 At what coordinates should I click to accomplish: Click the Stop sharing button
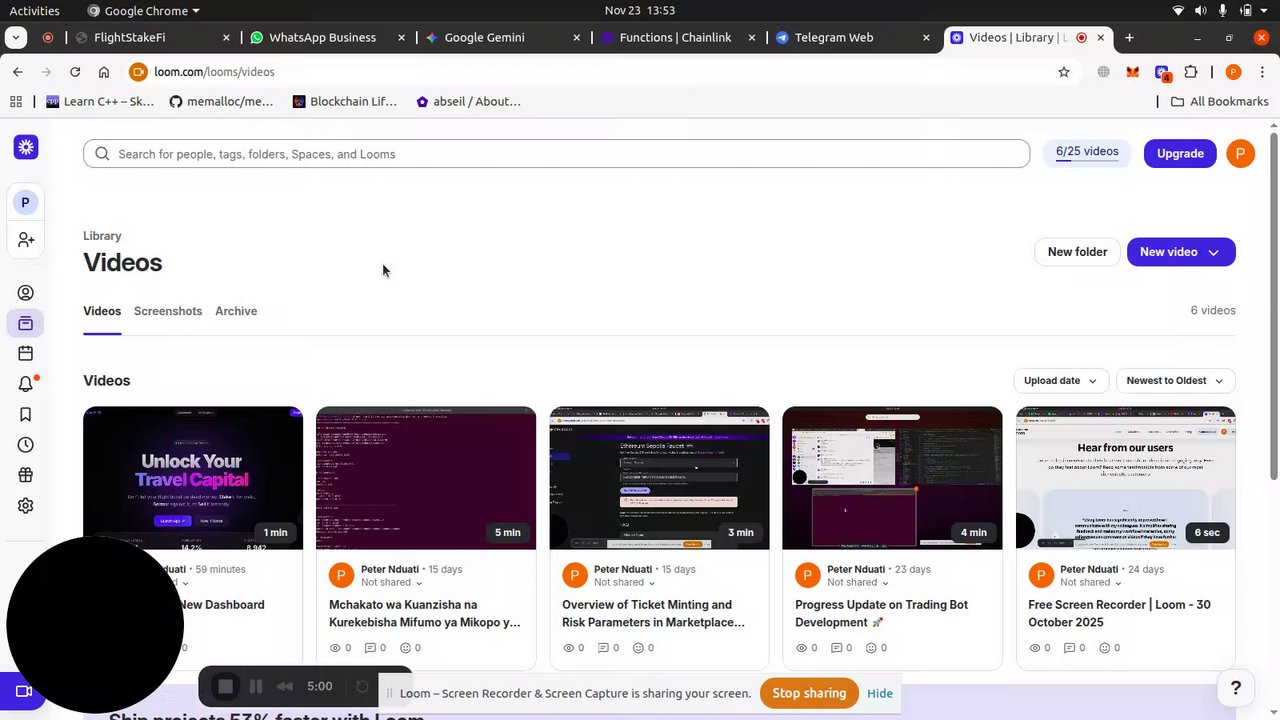click(809, 693)
